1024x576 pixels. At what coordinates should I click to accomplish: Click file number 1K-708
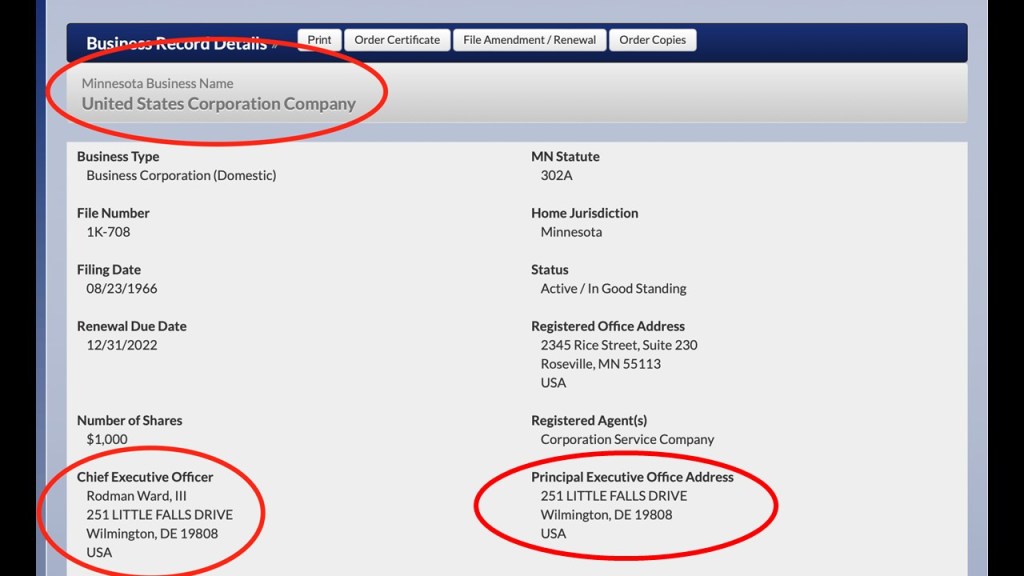coord(108,232)
